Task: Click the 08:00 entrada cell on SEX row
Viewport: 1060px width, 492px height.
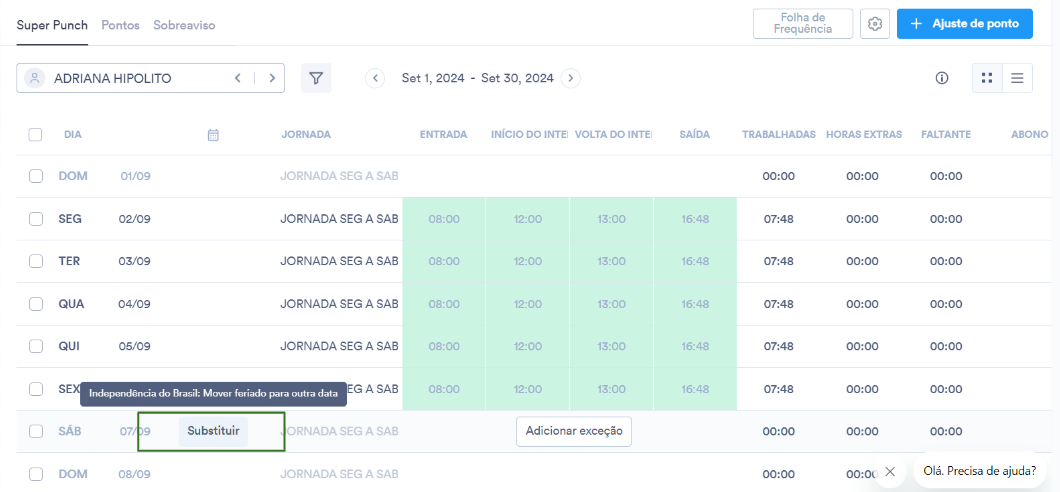Action: [x=444, y=389]
